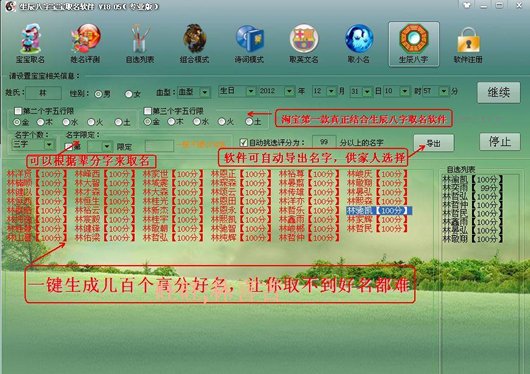Switch to 诗词模式 poetry mode
Image resolution: width=530 pixels, height=374 pixels.
249,43
